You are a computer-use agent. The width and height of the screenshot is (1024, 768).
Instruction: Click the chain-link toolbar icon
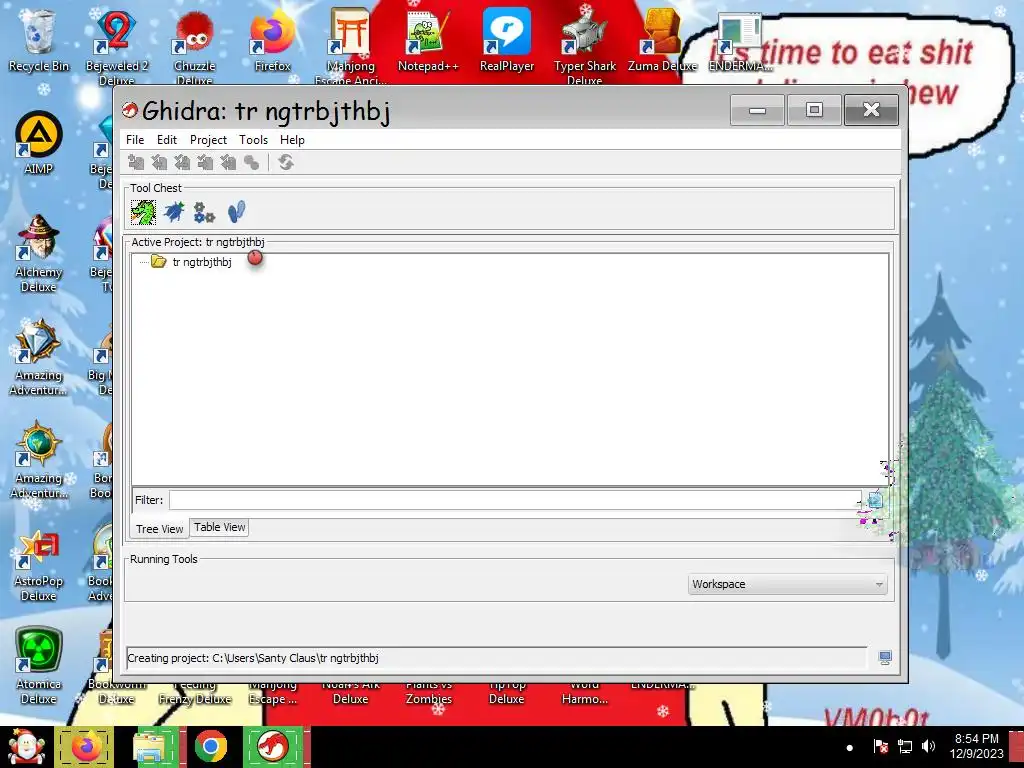click(x=251, y=162)
